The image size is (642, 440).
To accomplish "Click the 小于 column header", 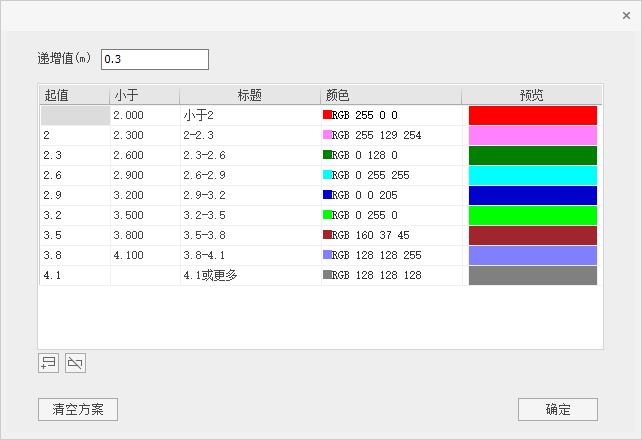I will click(x=144, y=95).
